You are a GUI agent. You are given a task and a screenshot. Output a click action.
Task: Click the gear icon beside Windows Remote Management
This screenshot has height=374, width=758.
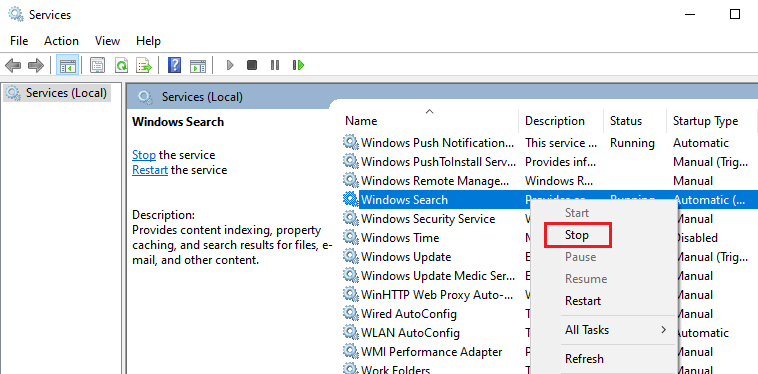[350, 181]
